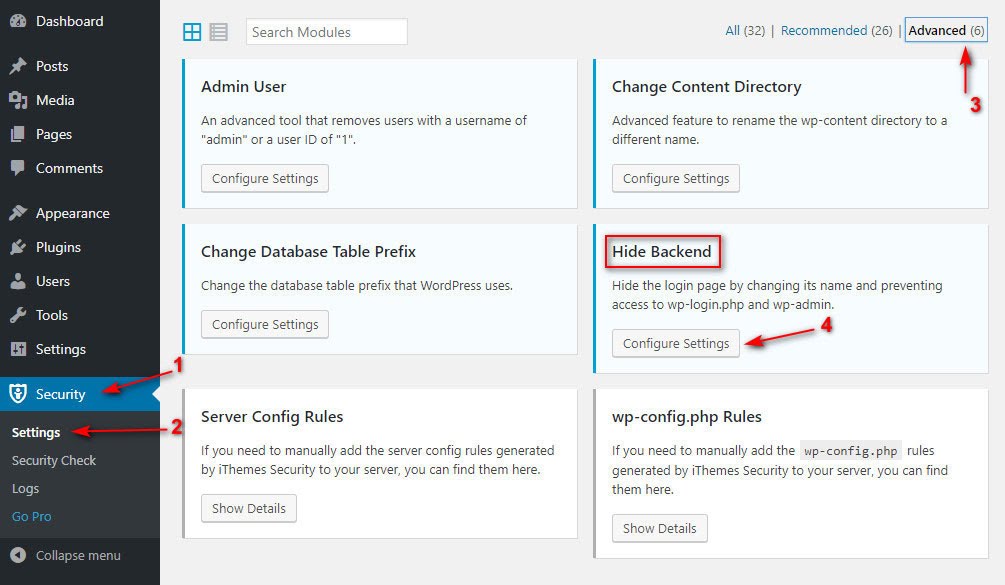Switch to grid view icon

pyautogui.click(x=192, y=32)
